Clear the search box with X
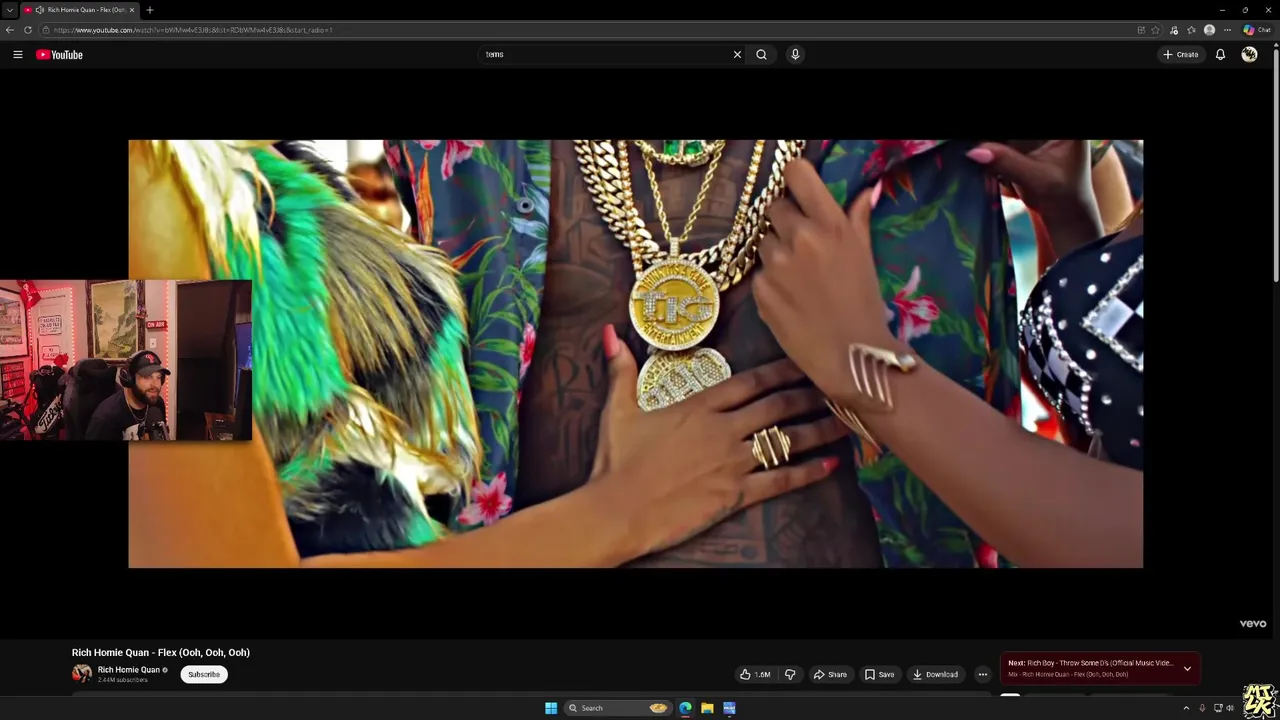This screenshot has width=1280, height=720. click(x=738, y=55)
